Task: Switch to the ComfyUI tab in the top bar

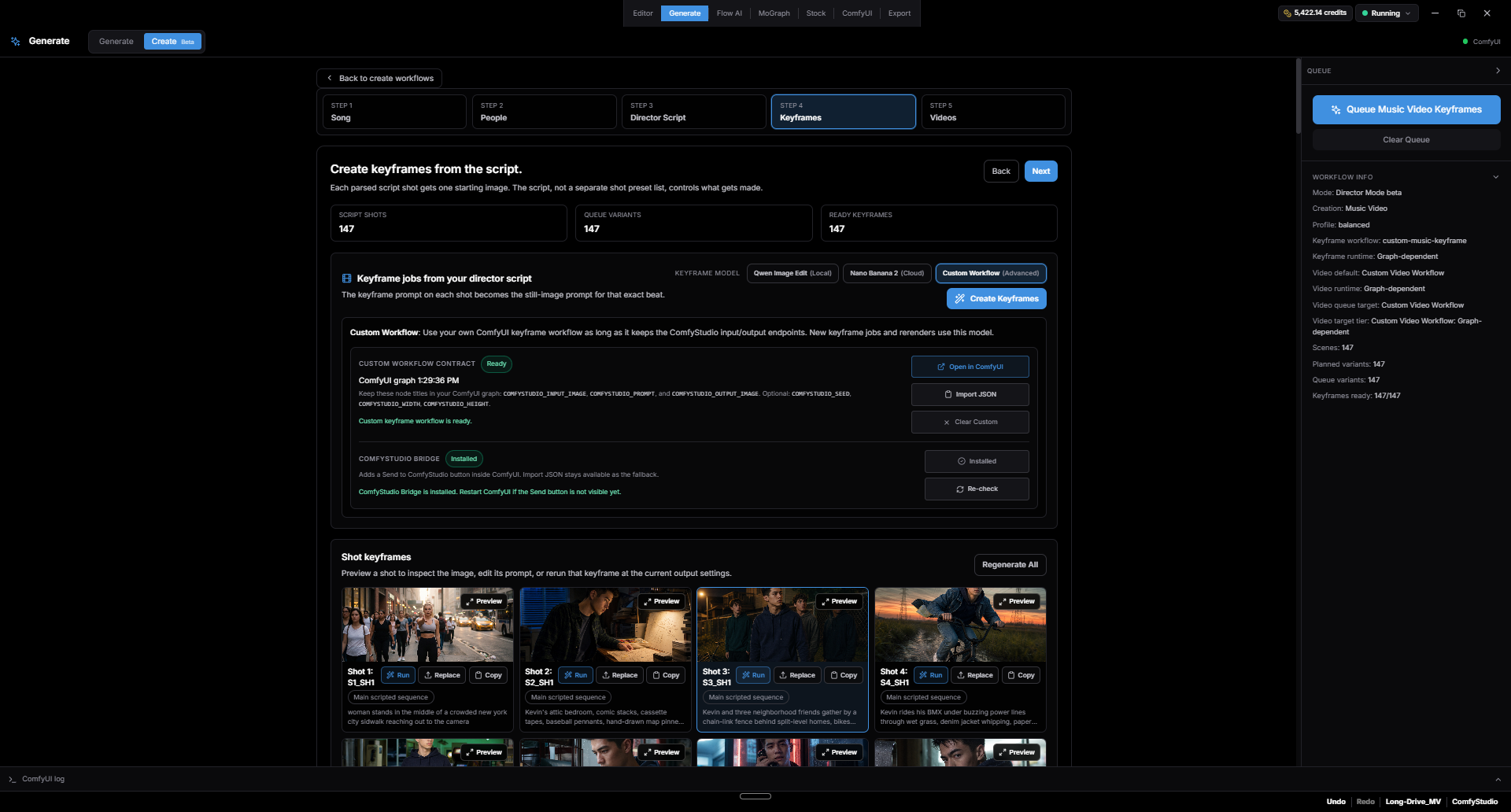Action: coord(856,13)
